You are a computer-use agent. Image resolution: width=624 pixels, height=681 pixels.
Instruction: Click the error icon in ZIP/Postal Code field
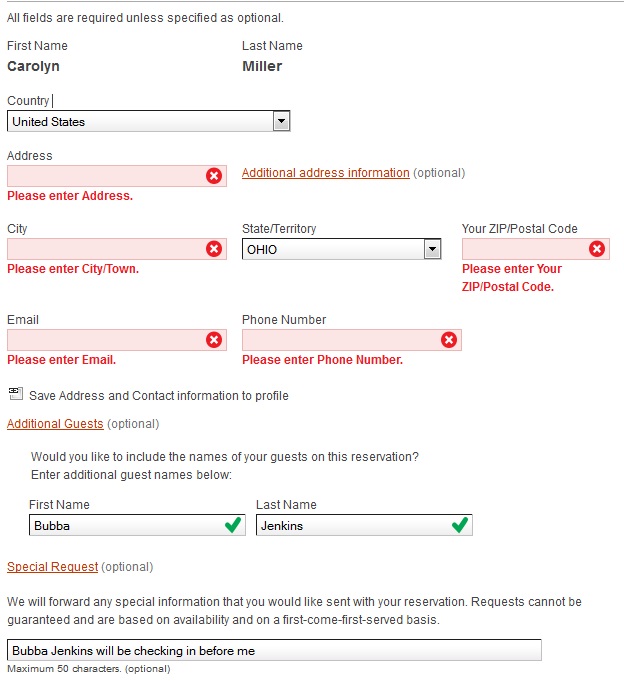point(597,249)
